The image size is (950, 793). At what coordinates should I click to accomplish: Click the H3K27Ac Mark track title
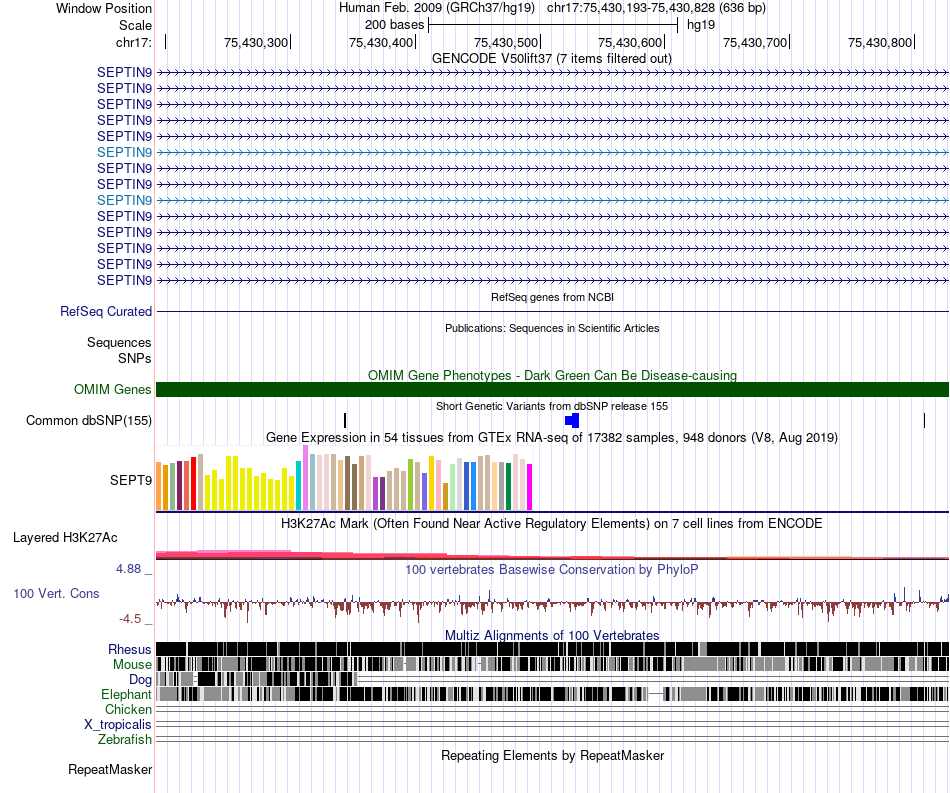(x=552, y=523)
